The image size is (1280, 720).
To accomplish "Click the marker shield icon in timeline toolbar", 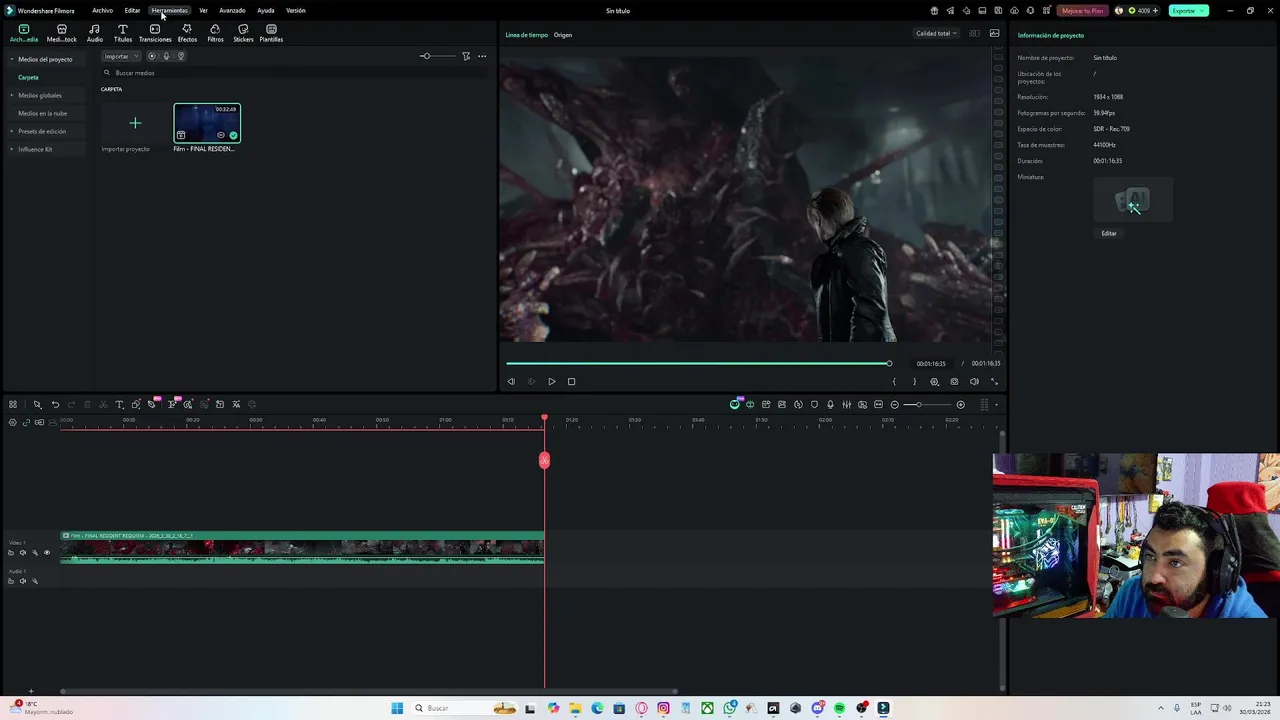I will 814,404.
